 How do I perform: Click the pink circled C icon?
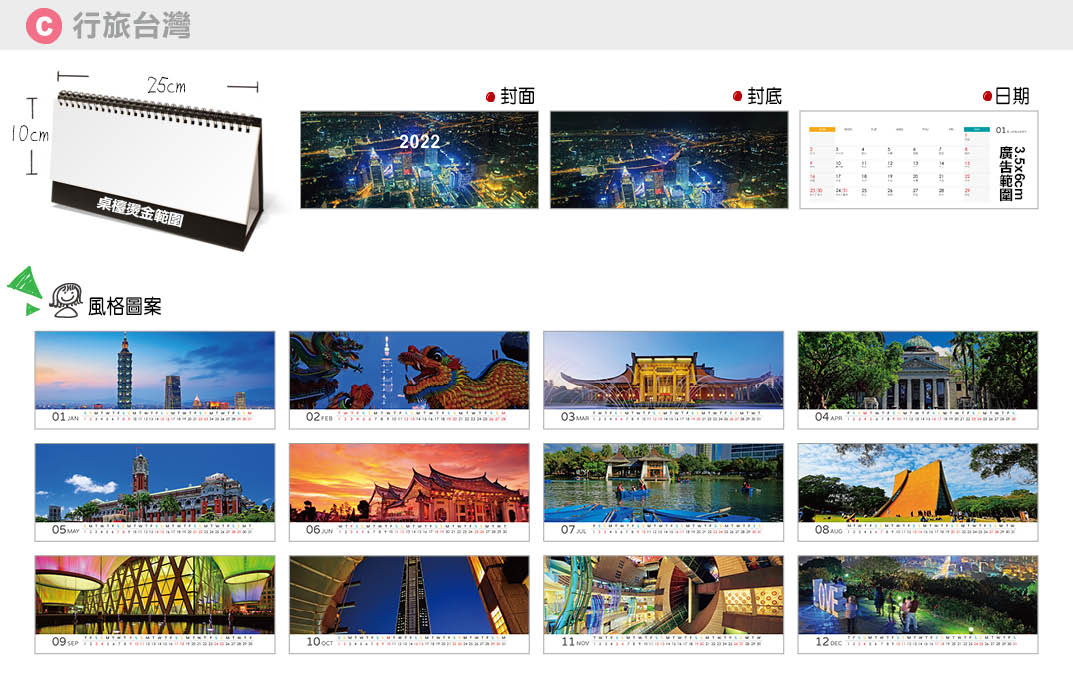(43, 26)
